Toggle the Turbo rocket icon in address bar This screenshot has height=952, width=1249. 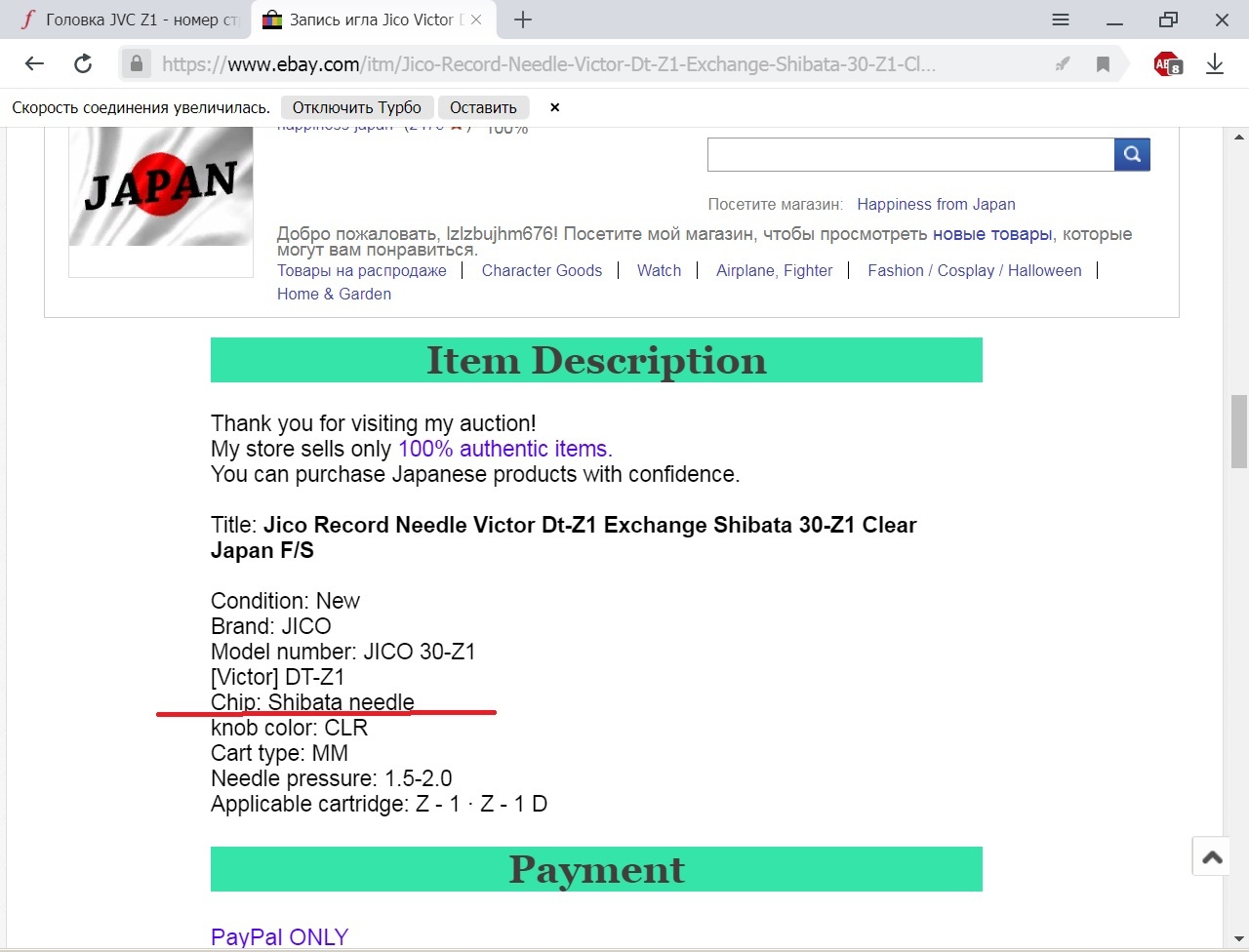pyautogui.click(x=1063, y=64)
